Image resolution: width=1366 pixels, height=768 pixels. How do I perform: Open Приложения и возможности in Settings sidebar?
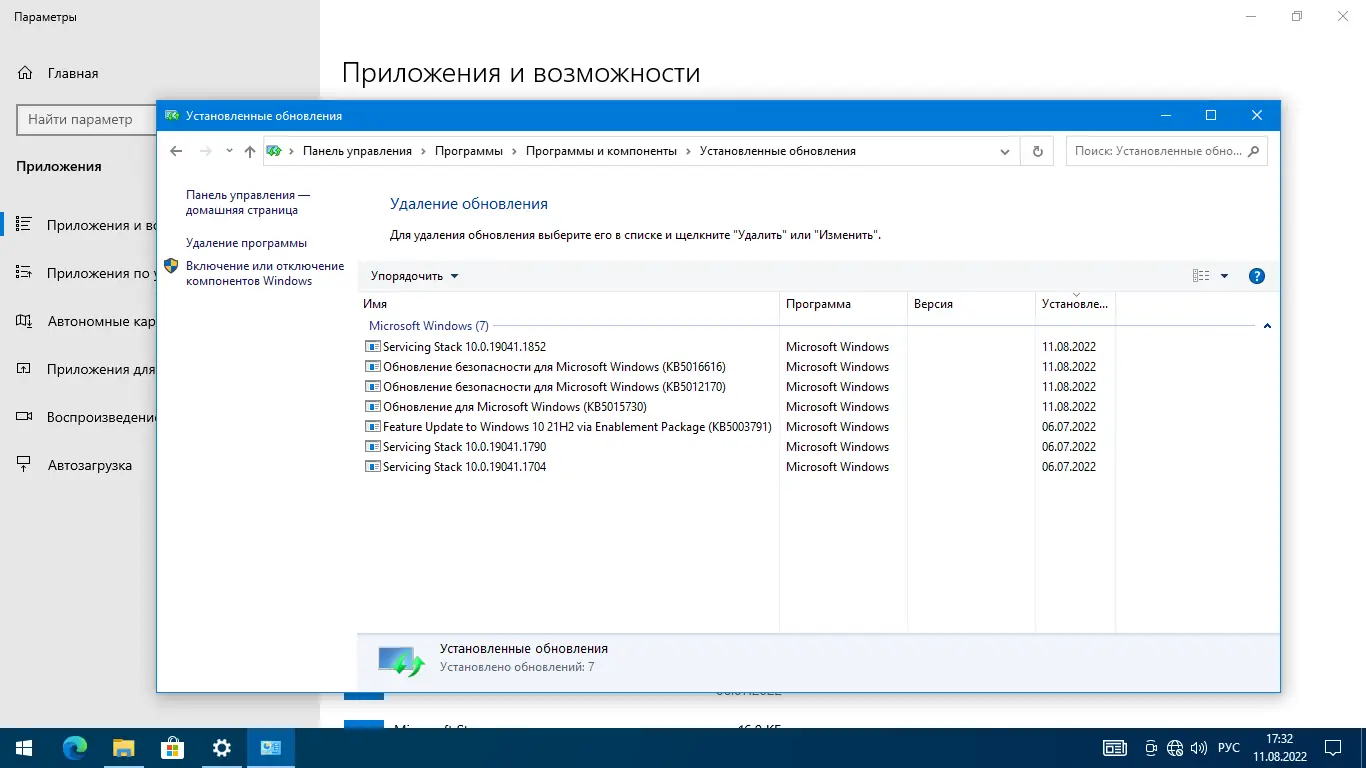(x=79, y=225)
